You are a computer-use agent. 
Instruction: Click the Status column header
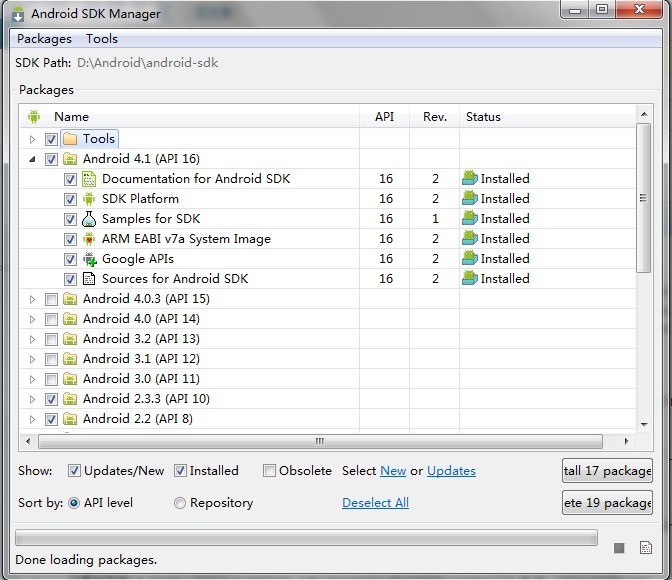pyautogui.click(x=548, y=117)
